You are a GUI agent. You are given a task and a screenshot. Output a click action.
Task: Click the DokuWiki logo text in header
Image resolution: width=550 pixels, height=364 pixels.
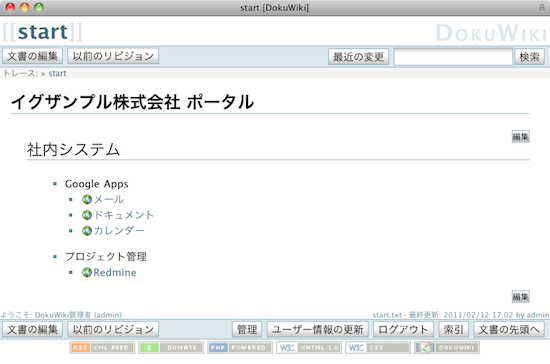pos(491,33)
